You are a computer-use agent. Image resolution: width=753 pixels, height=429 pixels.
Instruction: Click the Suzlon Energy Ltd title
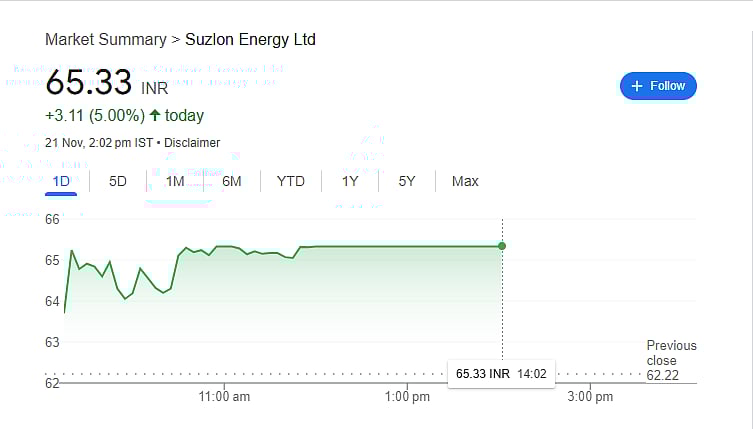point(250,40)
